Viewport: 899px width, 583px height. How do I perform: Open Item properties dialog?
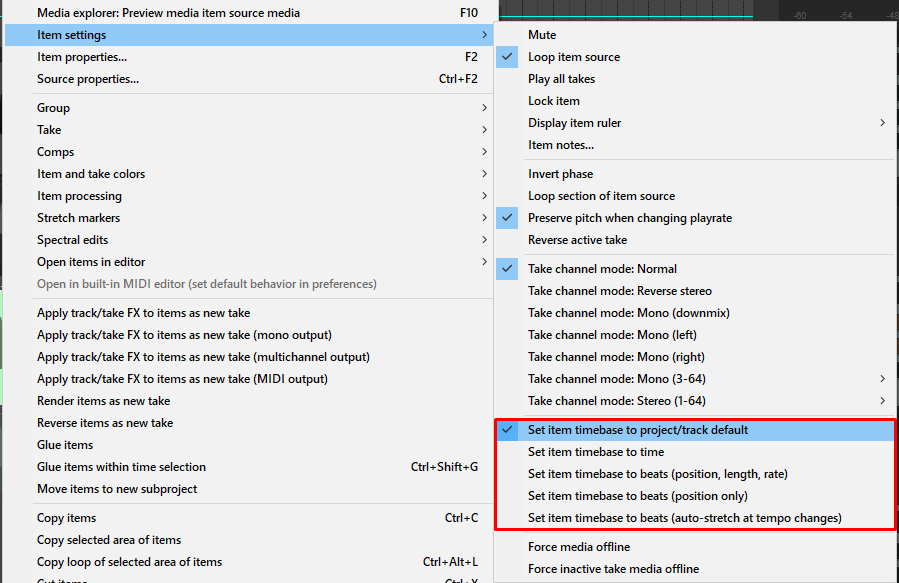tap(82, 57)
